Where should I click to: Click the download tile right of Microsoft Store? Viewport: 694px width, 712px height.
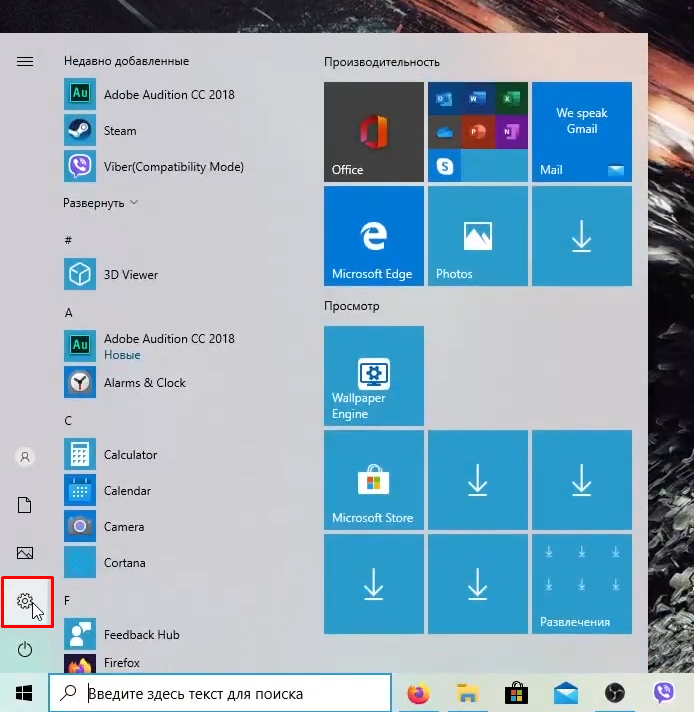click(478, 480)
